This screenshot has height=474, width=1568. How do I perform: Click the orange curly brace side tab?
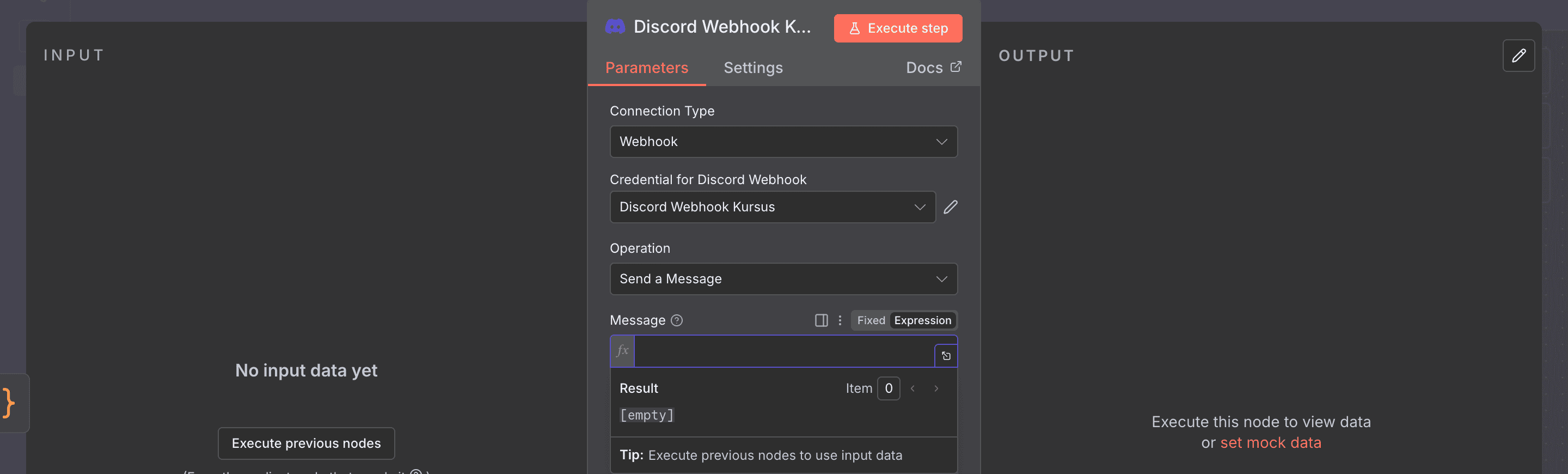(x=9, y=403)
